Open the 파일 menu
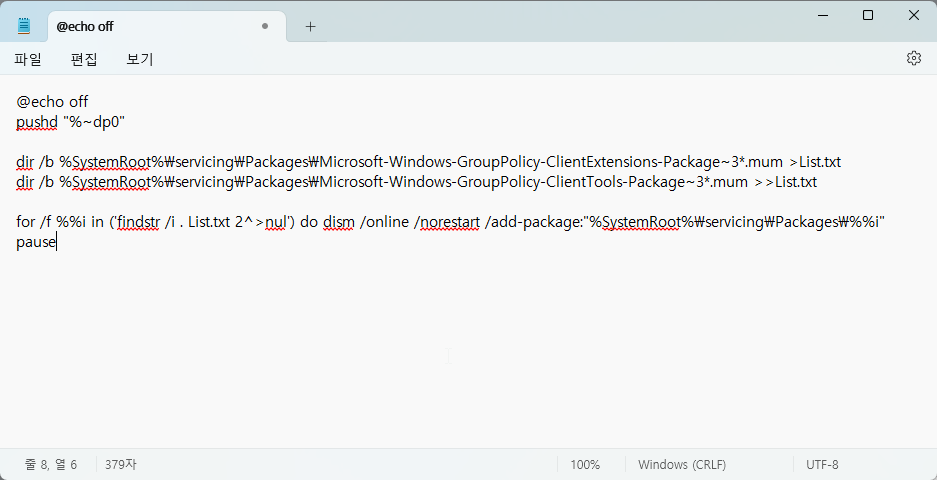The height and width of the screenshot is (480, 937). (x=28, y=59)
